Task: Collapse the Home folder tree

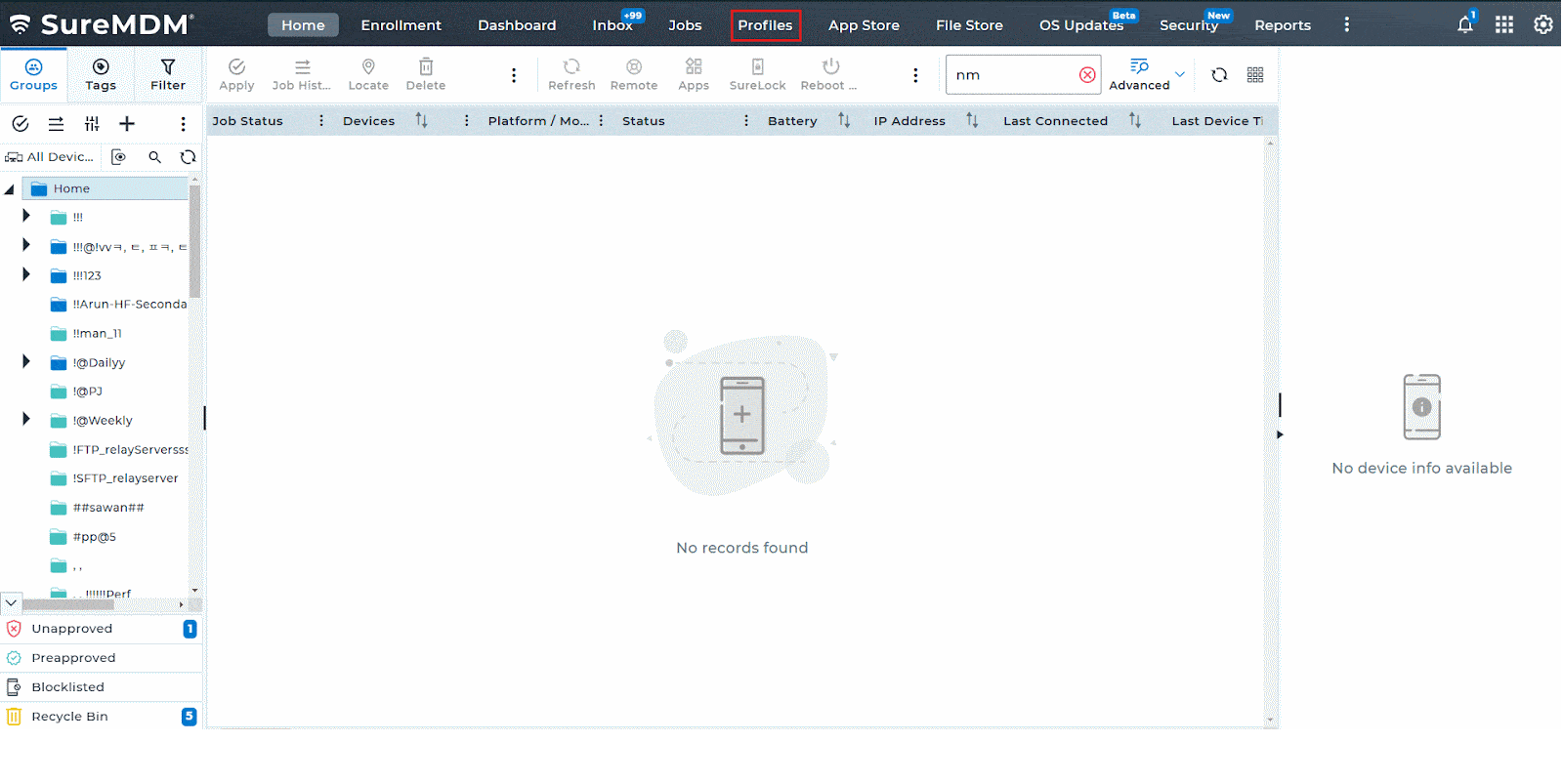Action: [x=10, y=189]
